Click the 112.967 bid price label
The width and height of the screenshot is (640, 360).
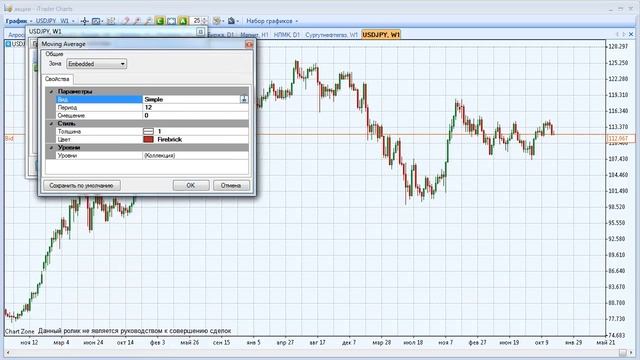point(620,139)
